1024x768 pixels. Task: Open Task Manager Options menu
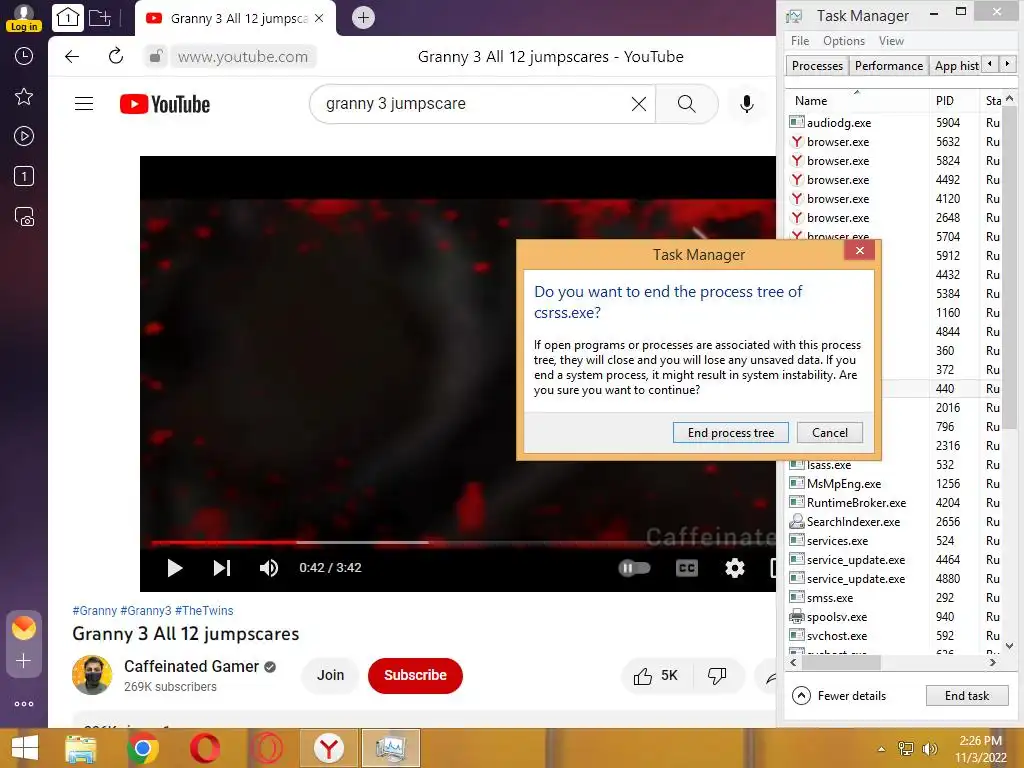pyautogui.click(x=844, y=41)
